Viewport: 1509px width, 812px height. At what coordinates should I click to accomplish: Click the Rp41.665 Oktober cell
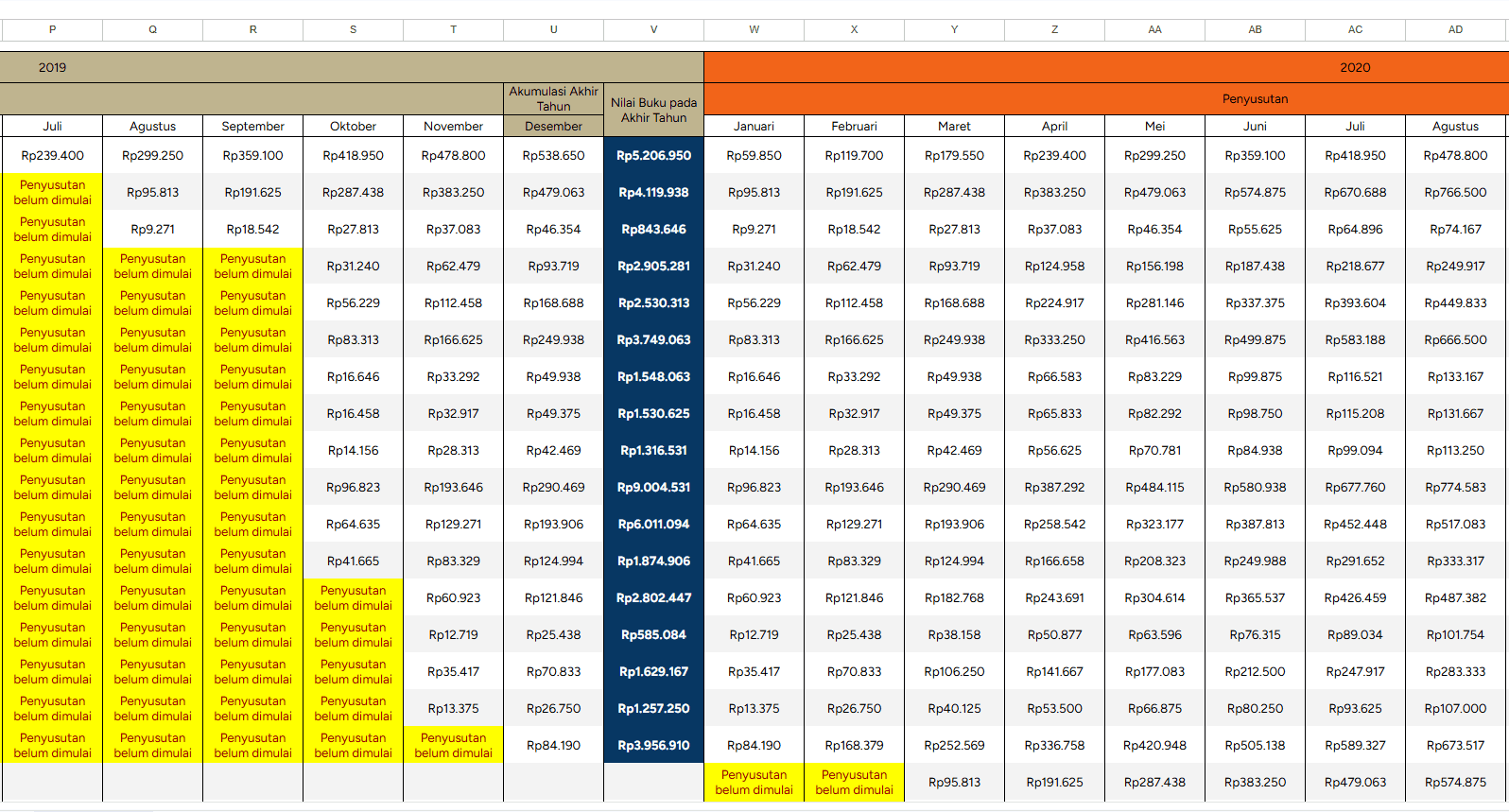353,561
